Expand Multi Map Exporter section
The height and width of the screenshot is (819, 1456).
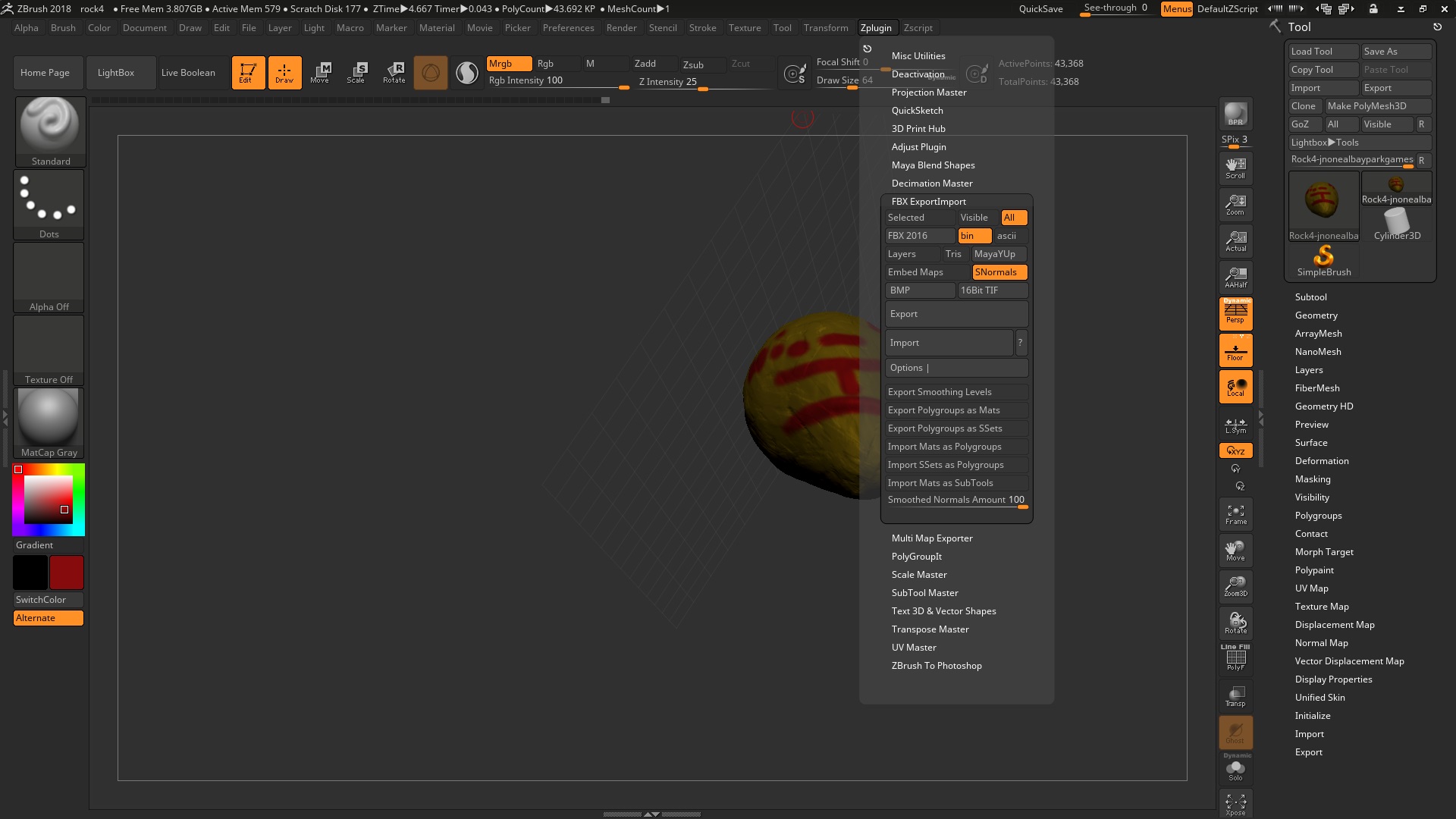coord(932,538)
